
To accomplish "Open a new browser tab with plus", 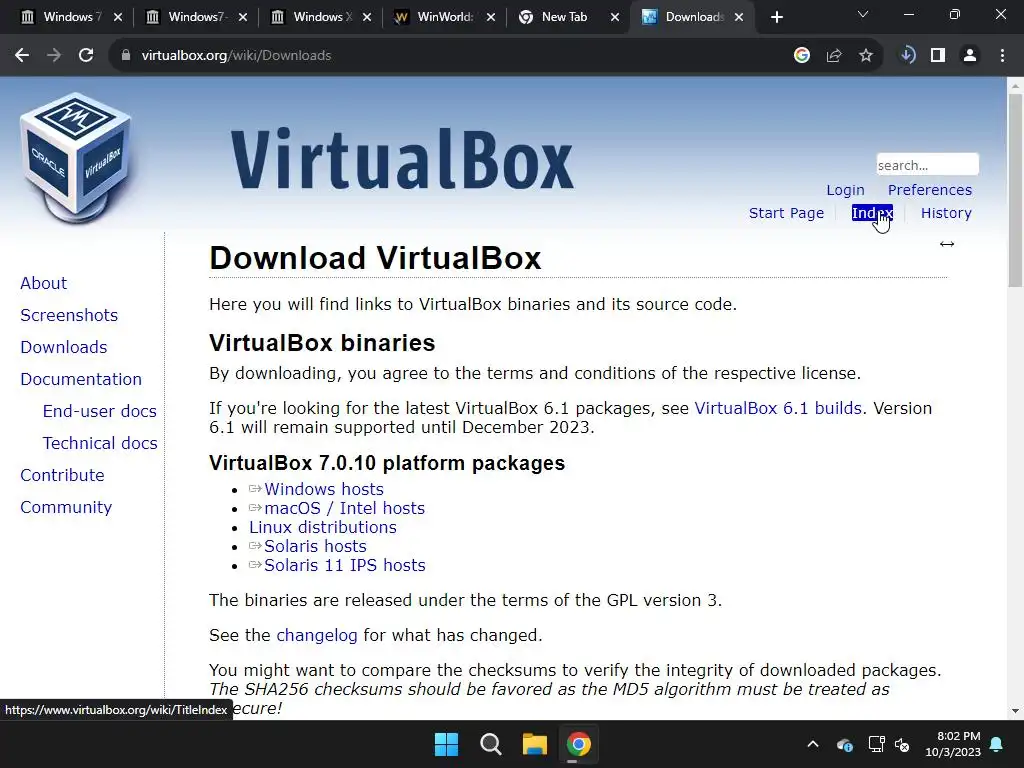I will tap(776, 17).
